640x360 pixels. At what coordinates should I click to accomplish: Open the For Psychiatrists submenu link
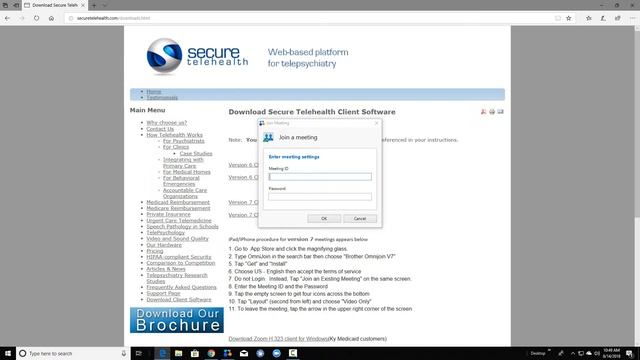pyautogui.click(x=183, y=141)
